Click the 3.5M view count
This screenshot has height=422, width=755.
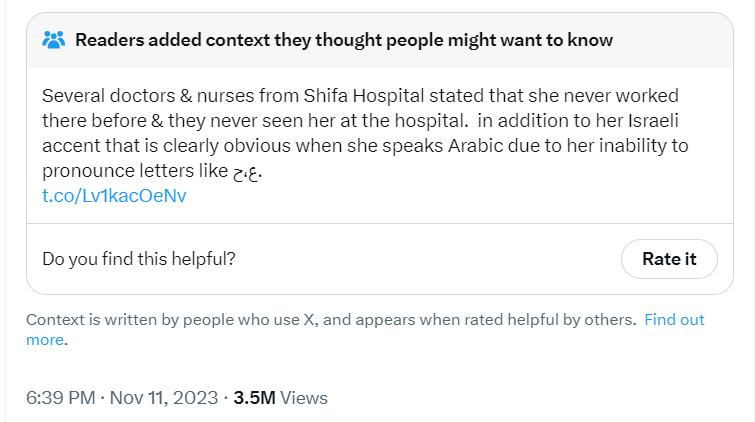[254, 398]
